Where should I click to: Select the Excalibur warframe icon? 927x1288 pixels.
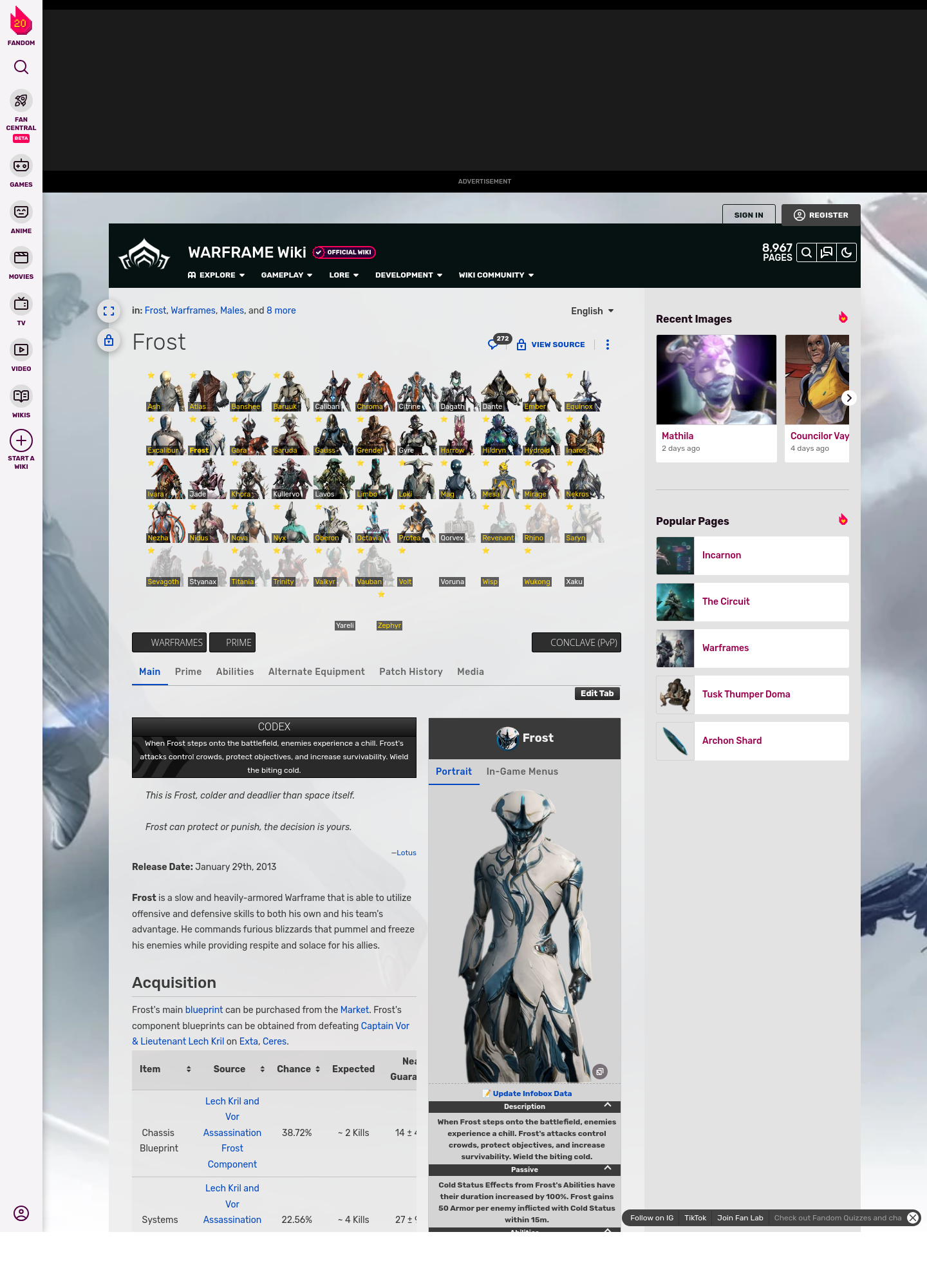click(x=165, y=435)
